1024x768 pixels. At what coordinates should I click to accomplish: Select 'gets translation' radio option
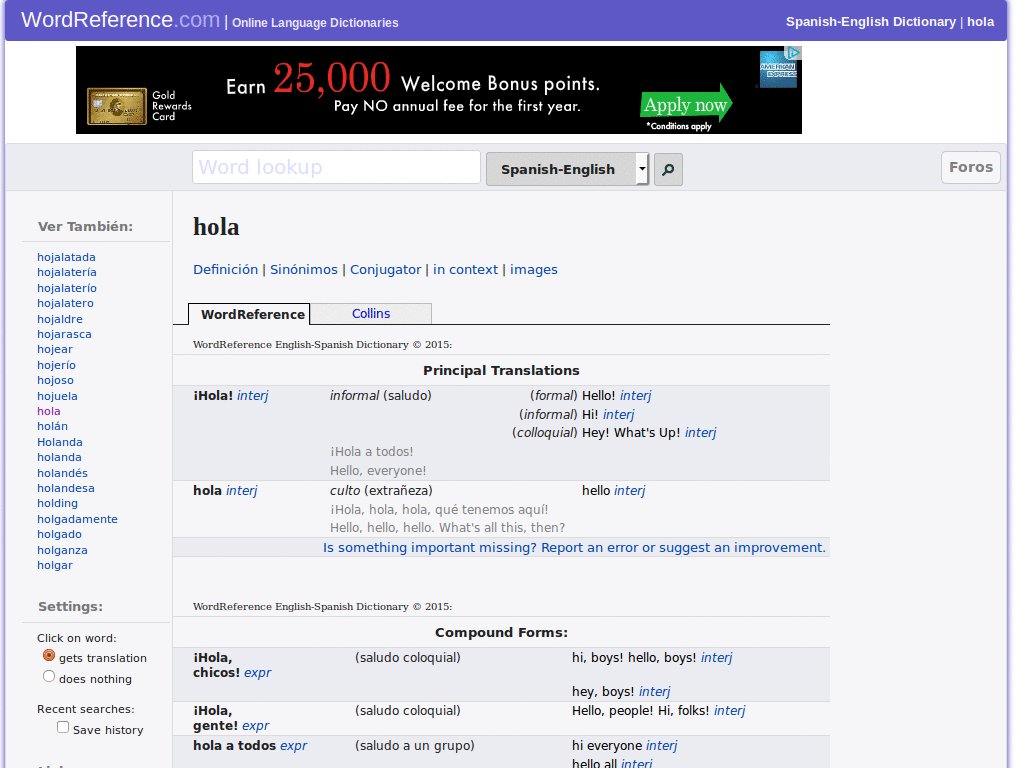click(x=49, y=655)
